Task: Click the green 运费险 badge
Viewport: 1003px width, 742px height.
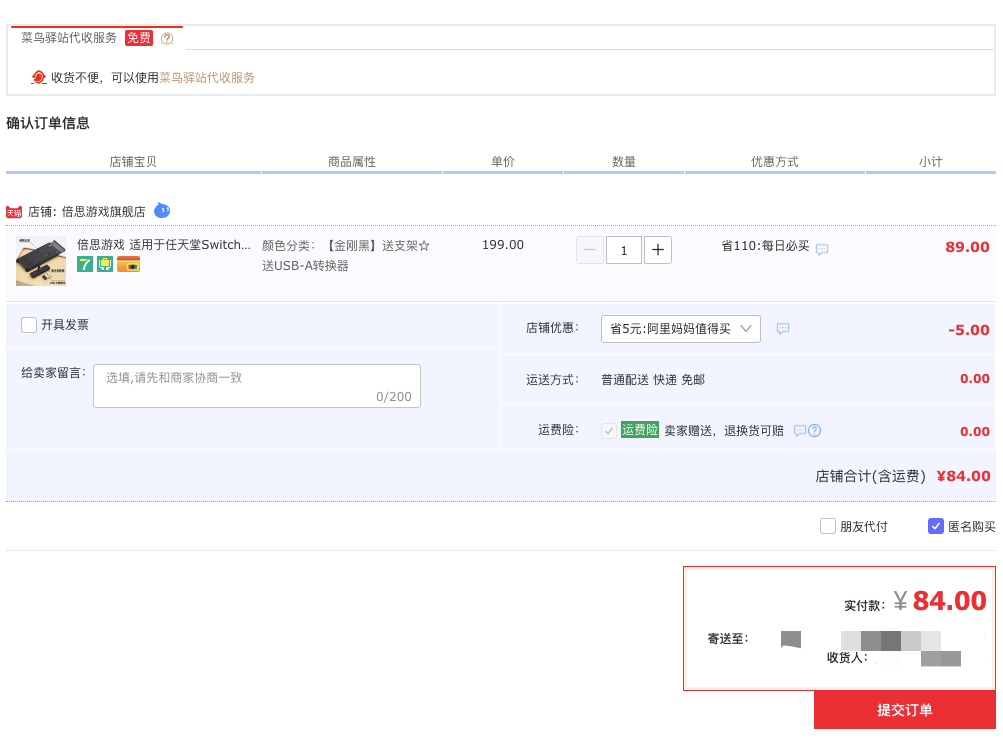Action: [x=640, y=430]
